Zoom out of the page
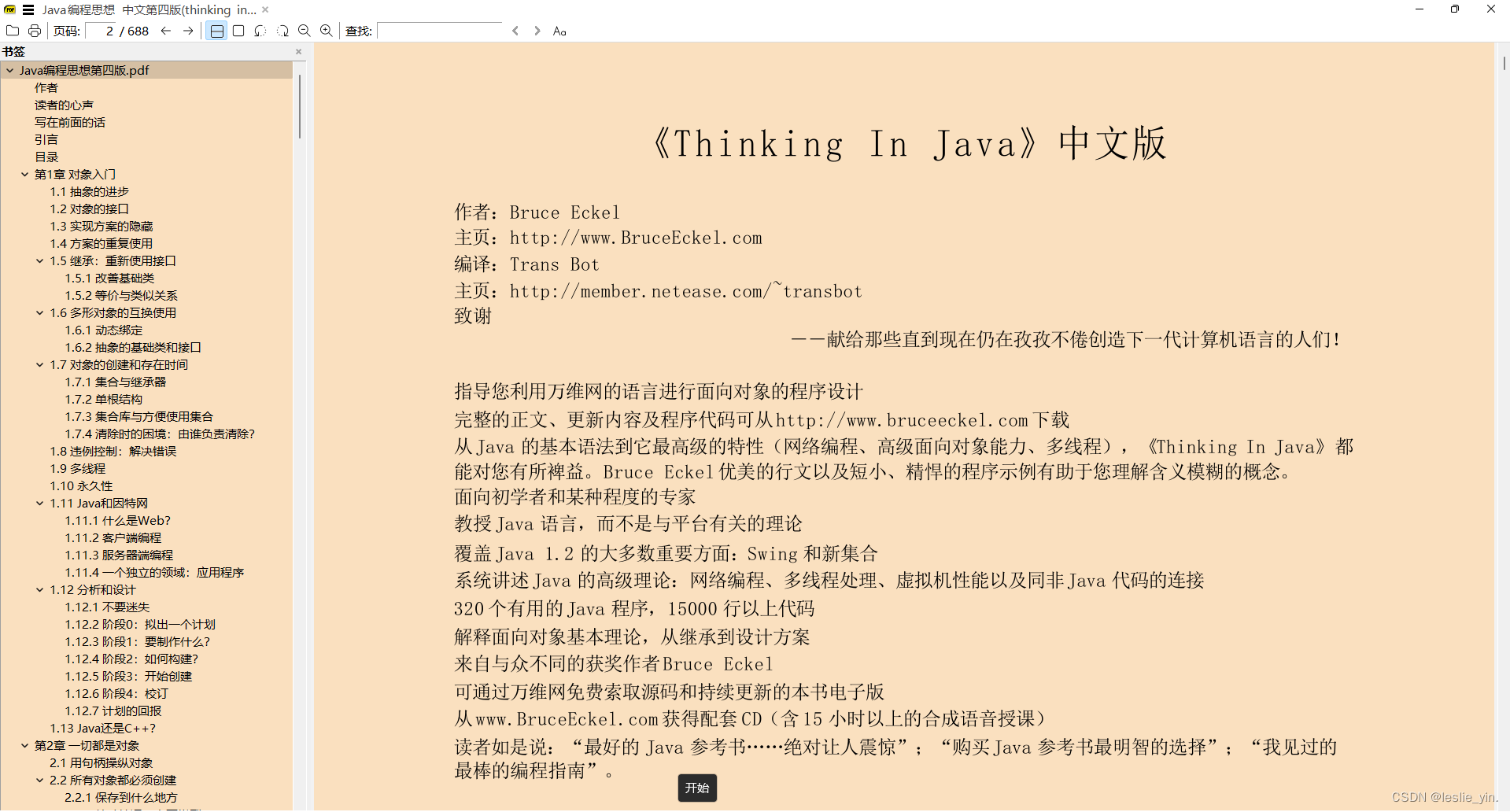 point(305,31)
